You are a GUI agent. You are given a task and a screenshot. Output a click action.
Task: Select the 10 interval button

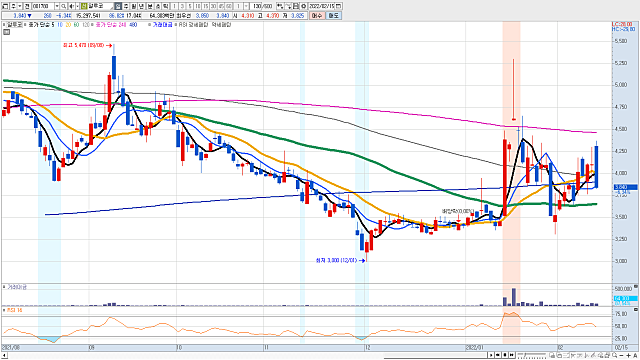click(x=198, y=6)
